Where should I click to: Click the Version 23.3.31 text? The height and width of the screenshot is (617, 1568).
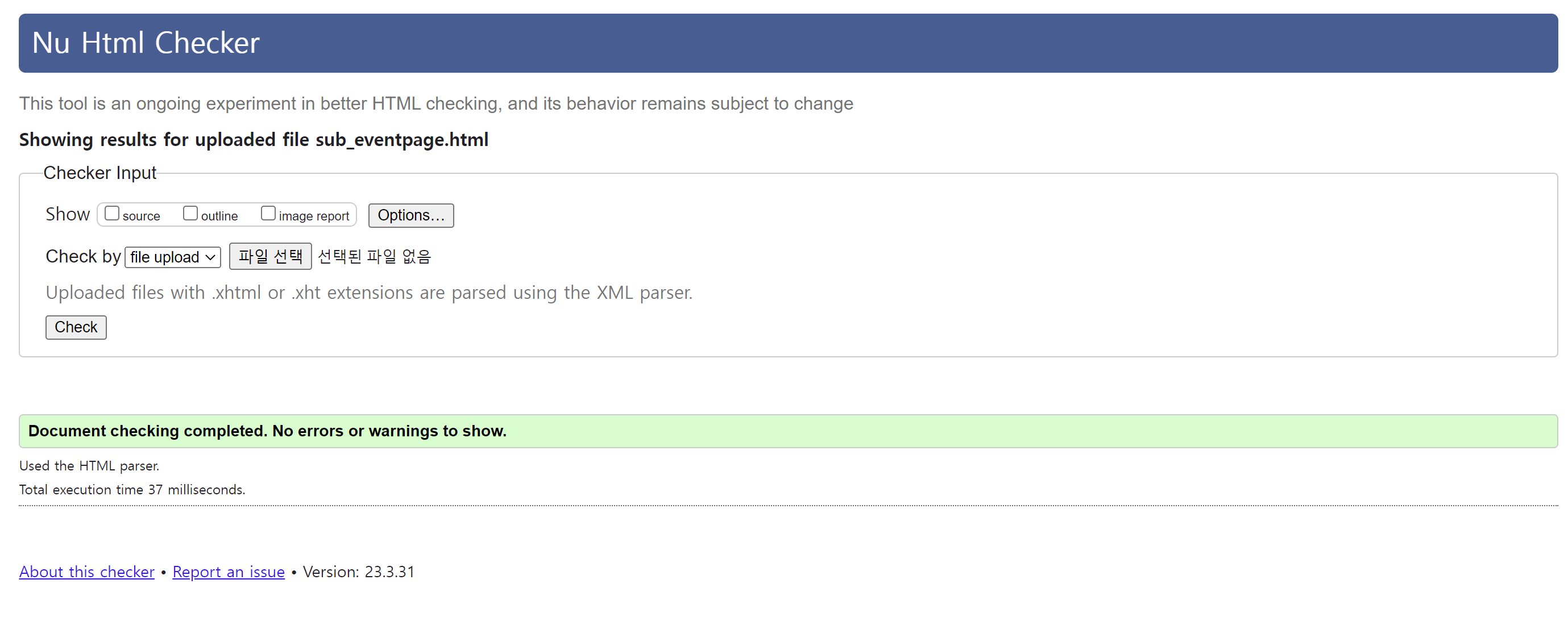(x=359, y=572)
